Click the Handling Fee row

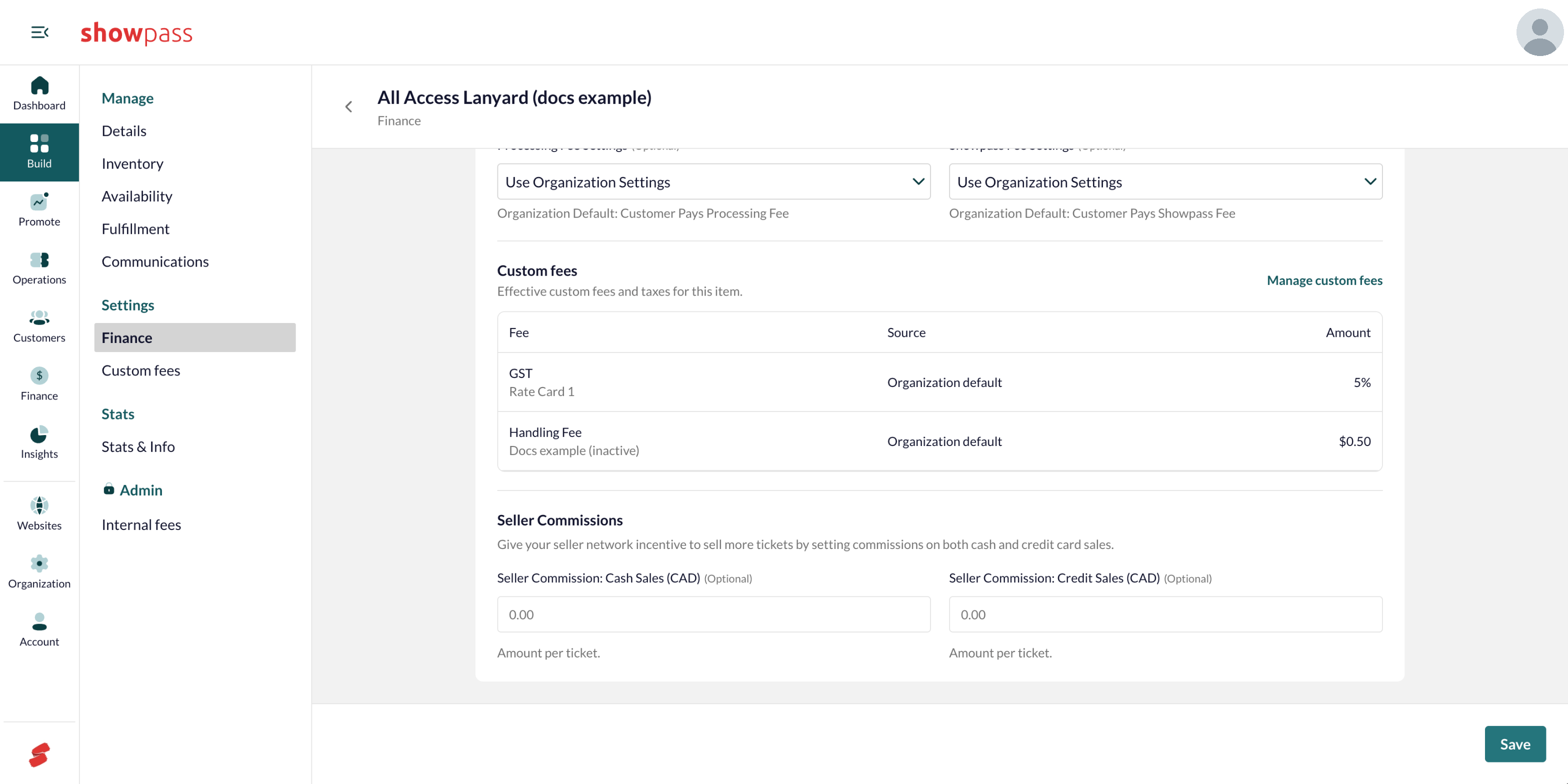(x=940, y=441)
